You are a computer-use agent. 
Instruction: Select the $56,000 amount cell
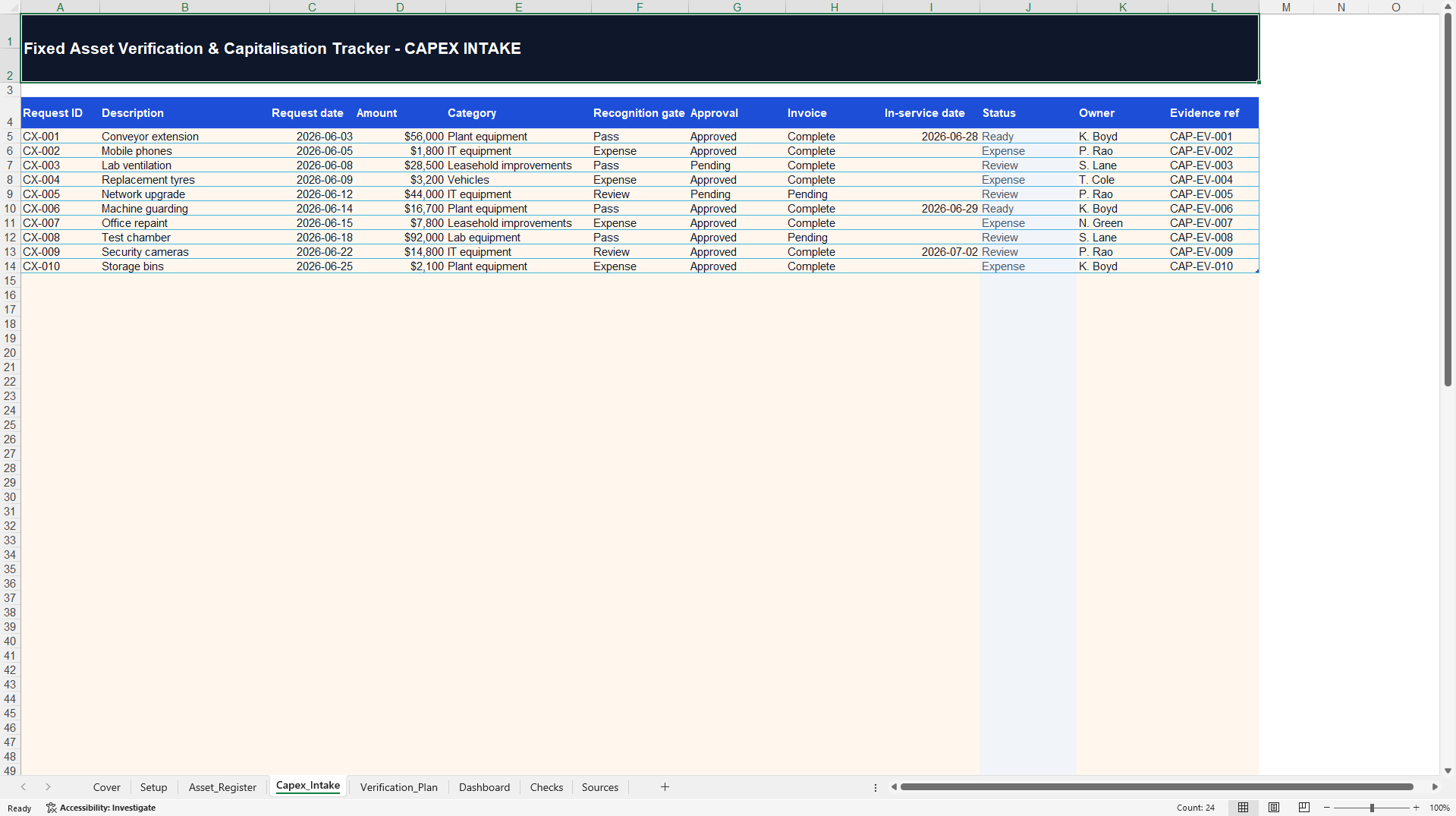(x=400, y=137)
